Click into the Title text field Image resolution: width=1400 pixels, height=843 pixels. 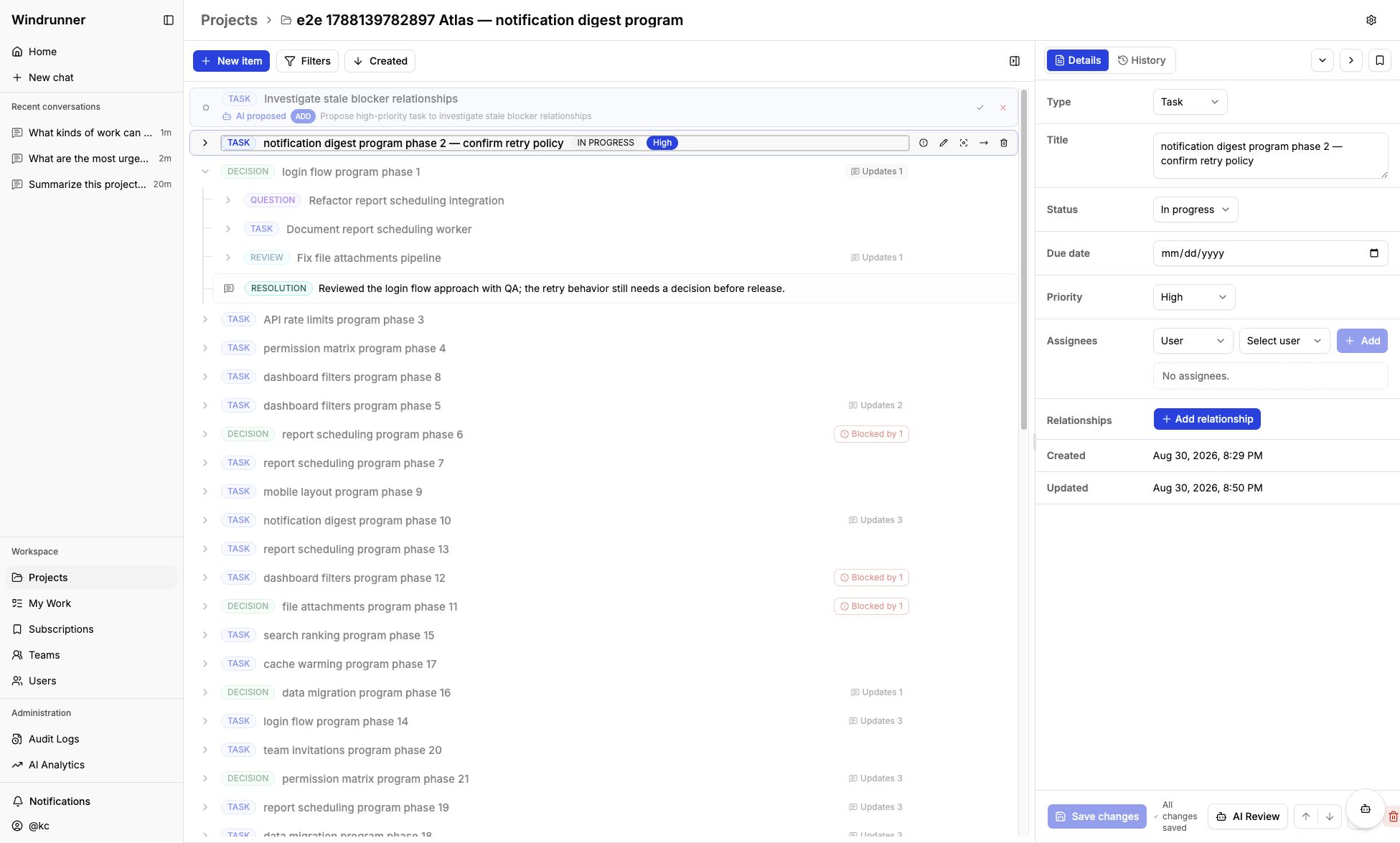pos(1270,156)
